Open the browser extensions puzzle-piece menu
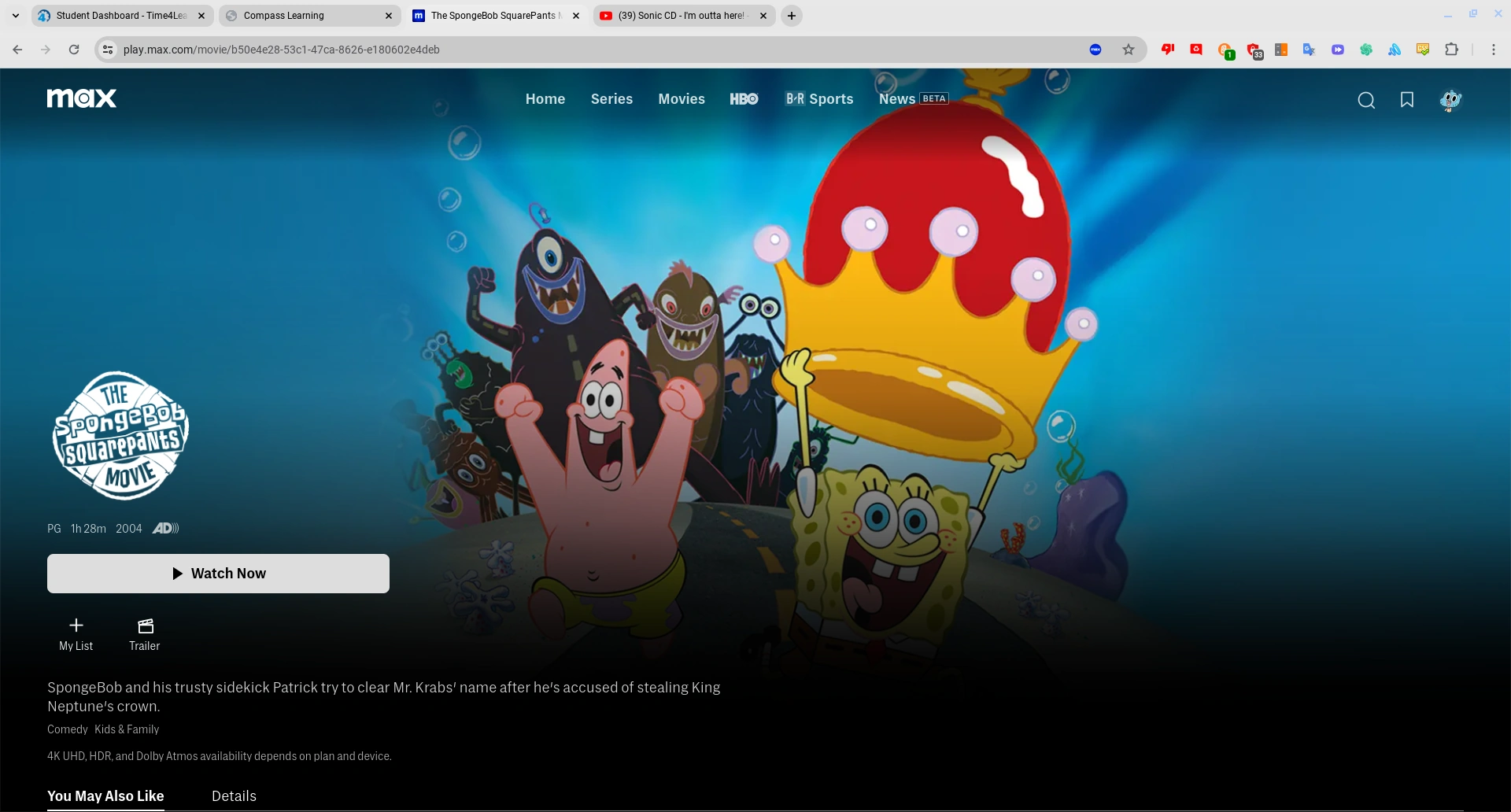1511x812 pixels. (1452, 49)
